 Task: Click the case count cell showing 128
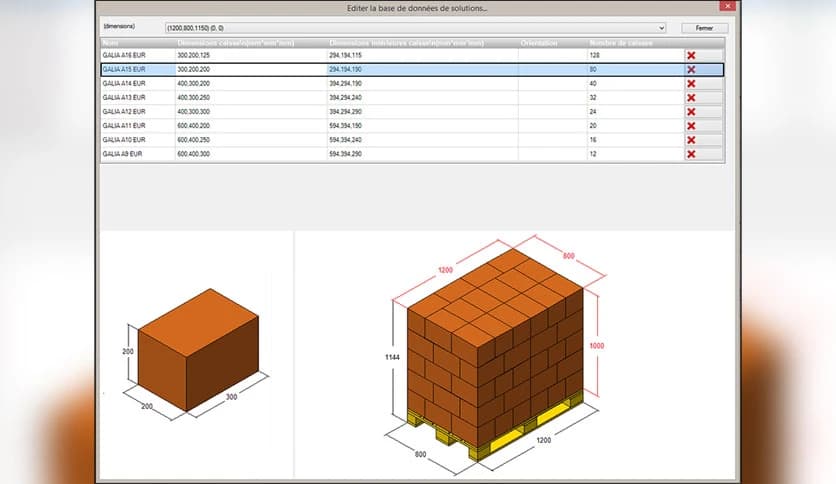636,55
